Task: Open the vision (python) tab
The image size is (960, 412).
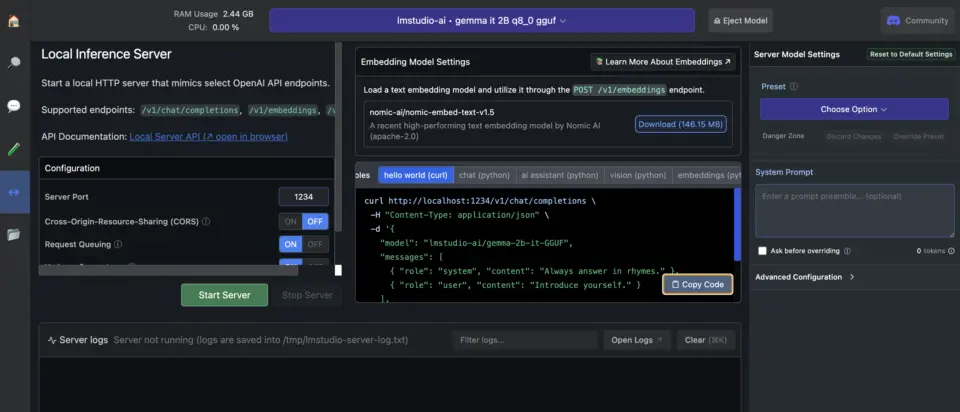Action: click(638, 175)
